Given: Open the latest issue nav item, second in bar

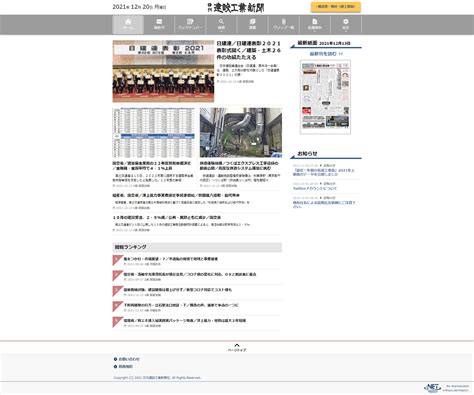Looking at the screenshot, I should 159,24.
